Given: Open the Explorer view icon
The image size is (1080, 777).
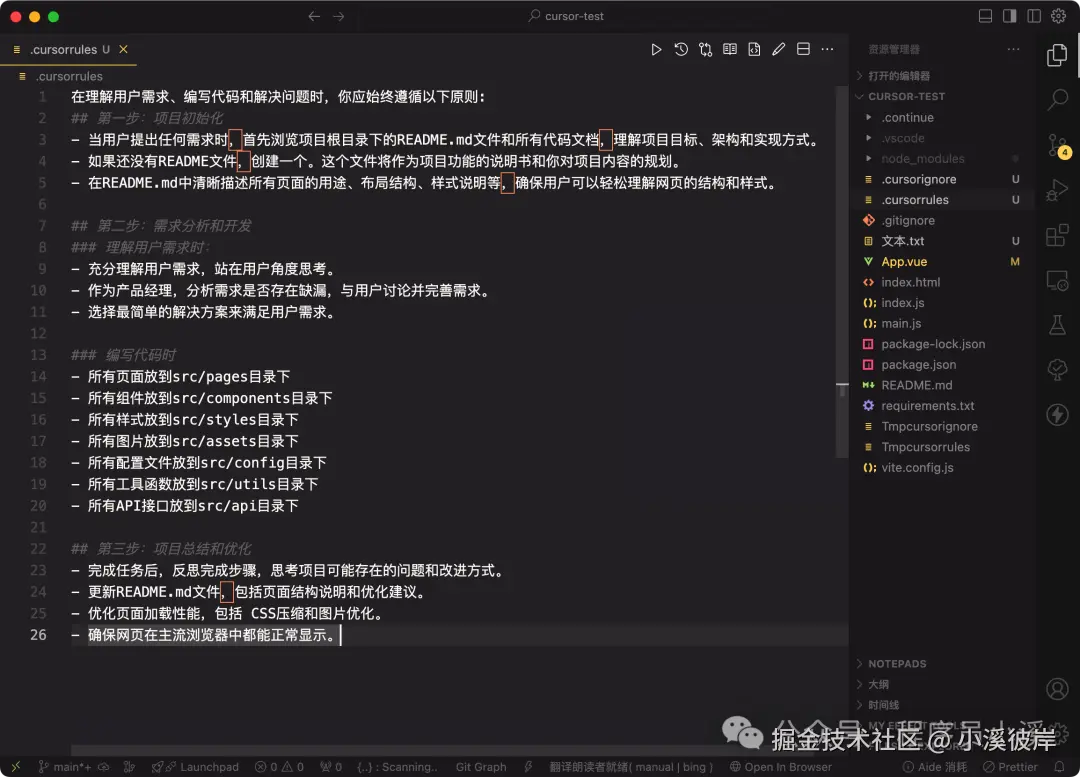Looking at the screenshot, I should click(1057, 56).
